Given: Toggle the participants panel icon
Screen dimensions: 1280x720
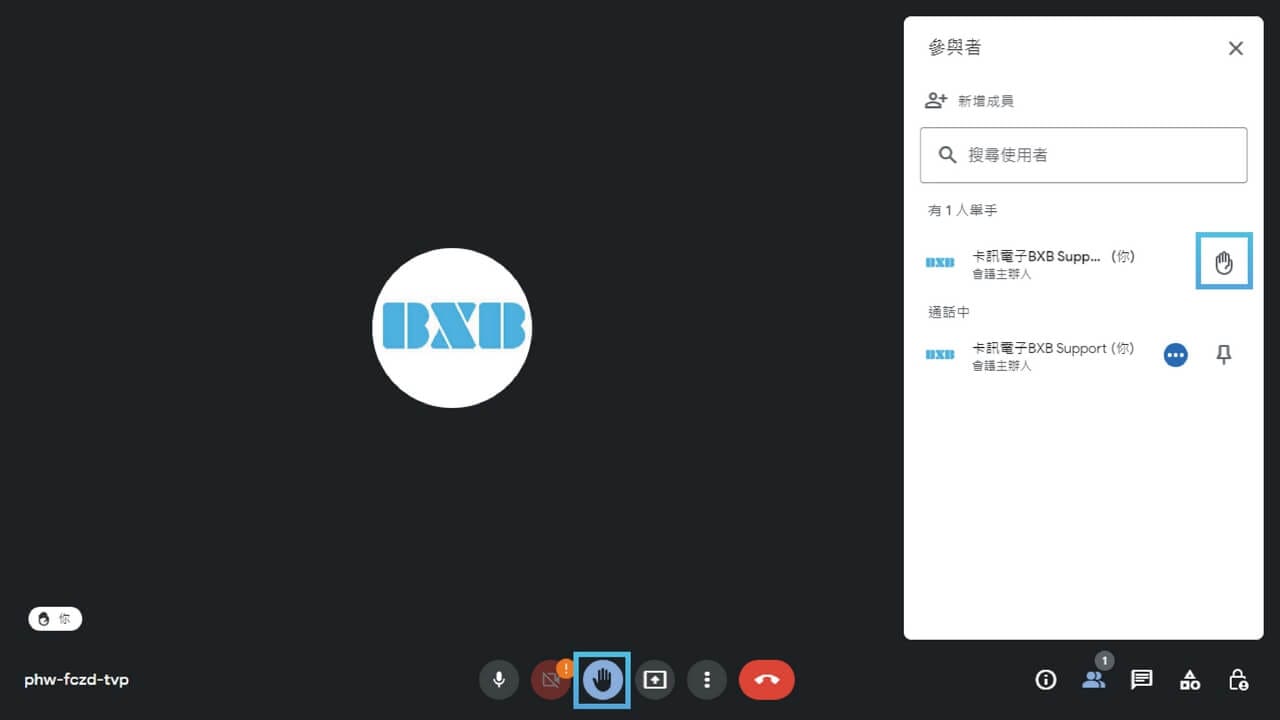Looking at the screenshot, I should coord(1094,680).
